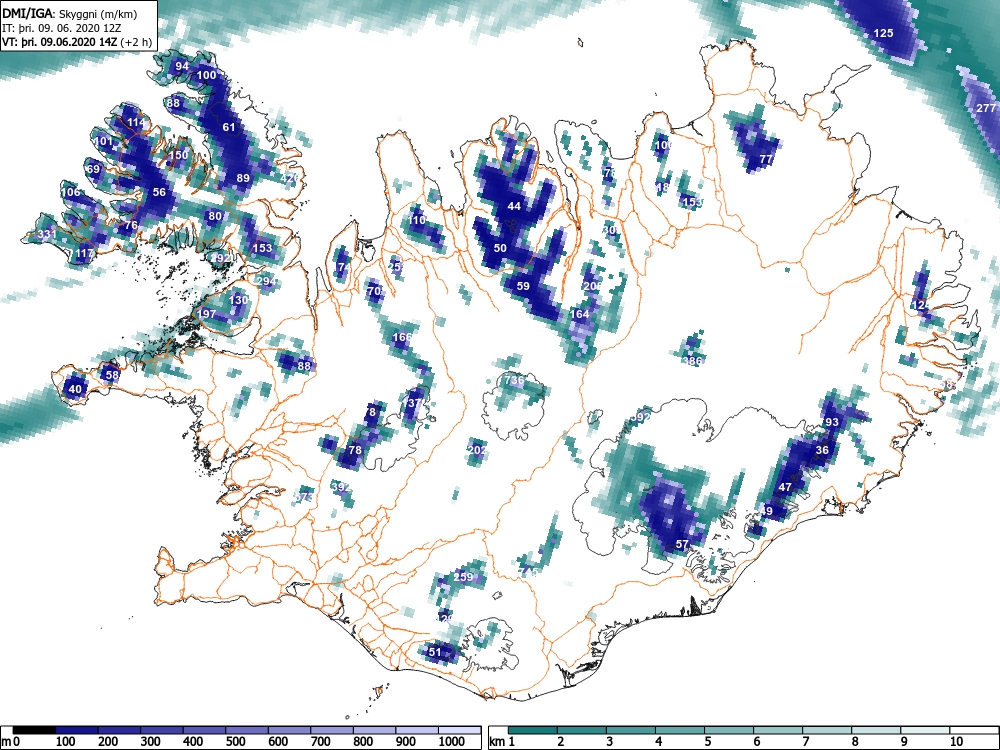Select the legend swatch between 300 and 400 m
1000x750 pixels.
click(x=162, y=730)
